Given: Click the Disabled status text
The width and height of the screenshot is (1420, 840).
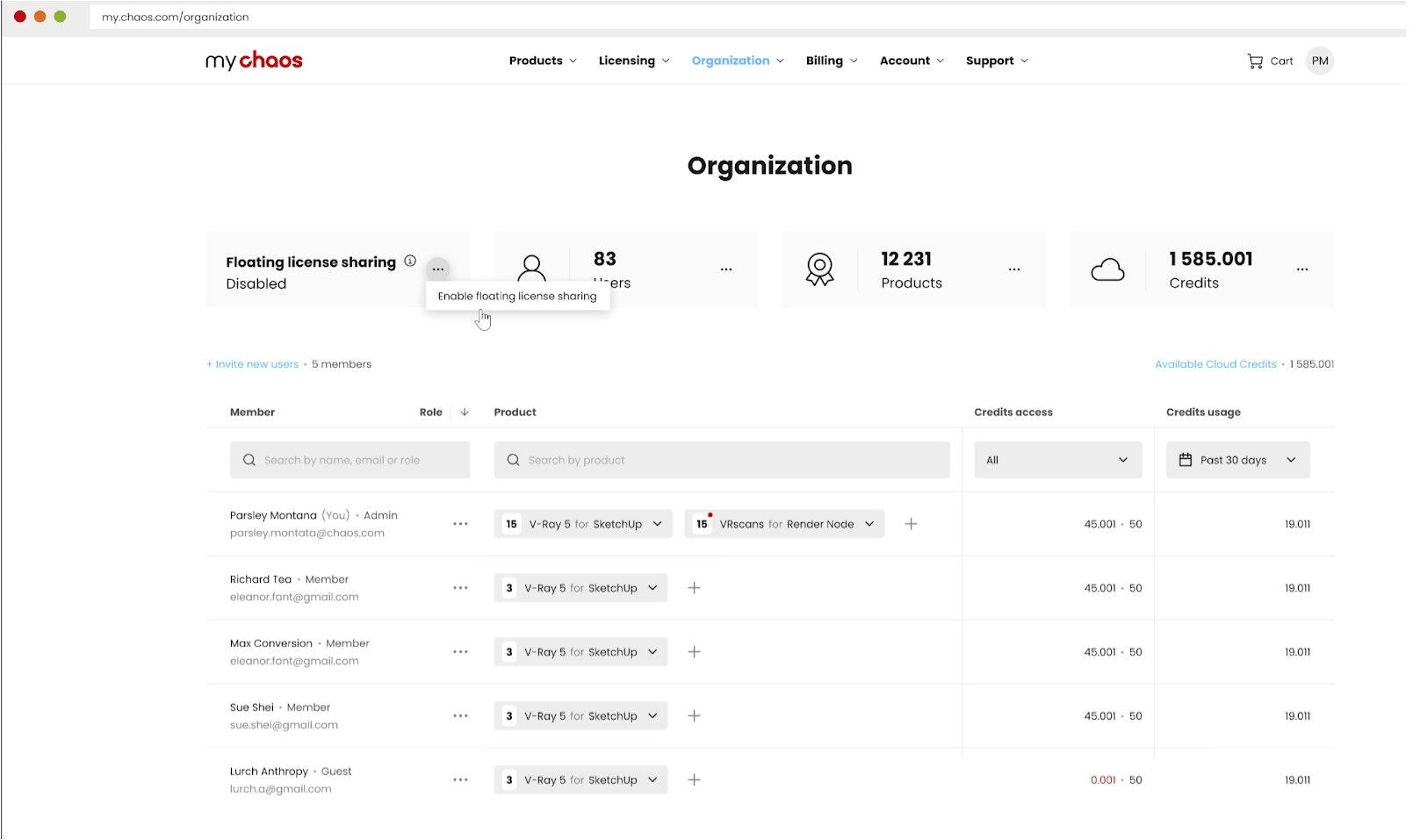Looking at the screenshot, I should click(256, 284).
